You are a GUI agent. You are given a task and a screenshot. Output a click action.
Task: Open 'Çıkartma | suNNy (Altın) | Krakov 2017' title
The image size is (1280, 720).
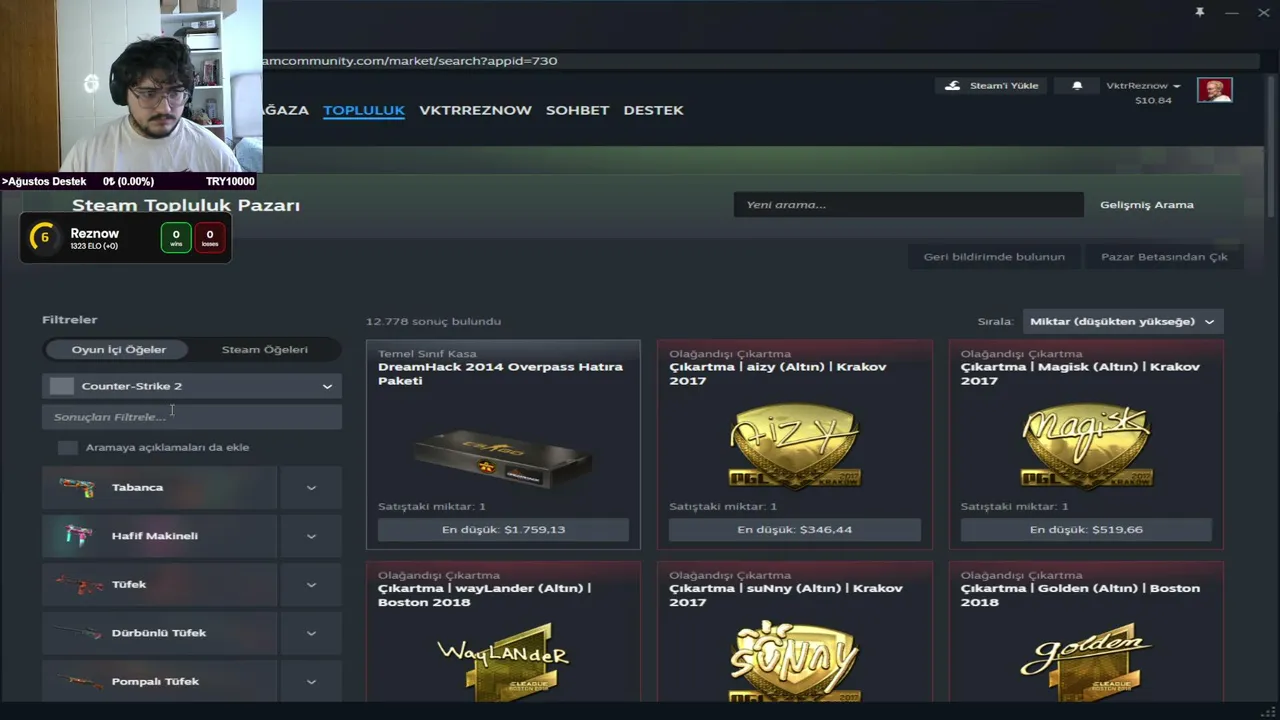tap(786, 595)
